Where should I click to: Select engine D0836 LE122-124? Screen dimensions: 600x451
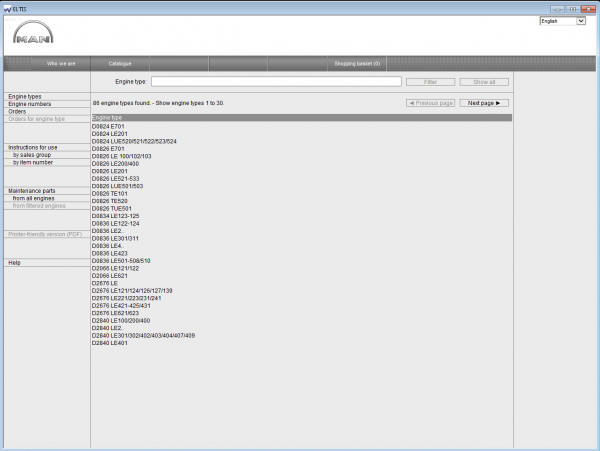116,223
